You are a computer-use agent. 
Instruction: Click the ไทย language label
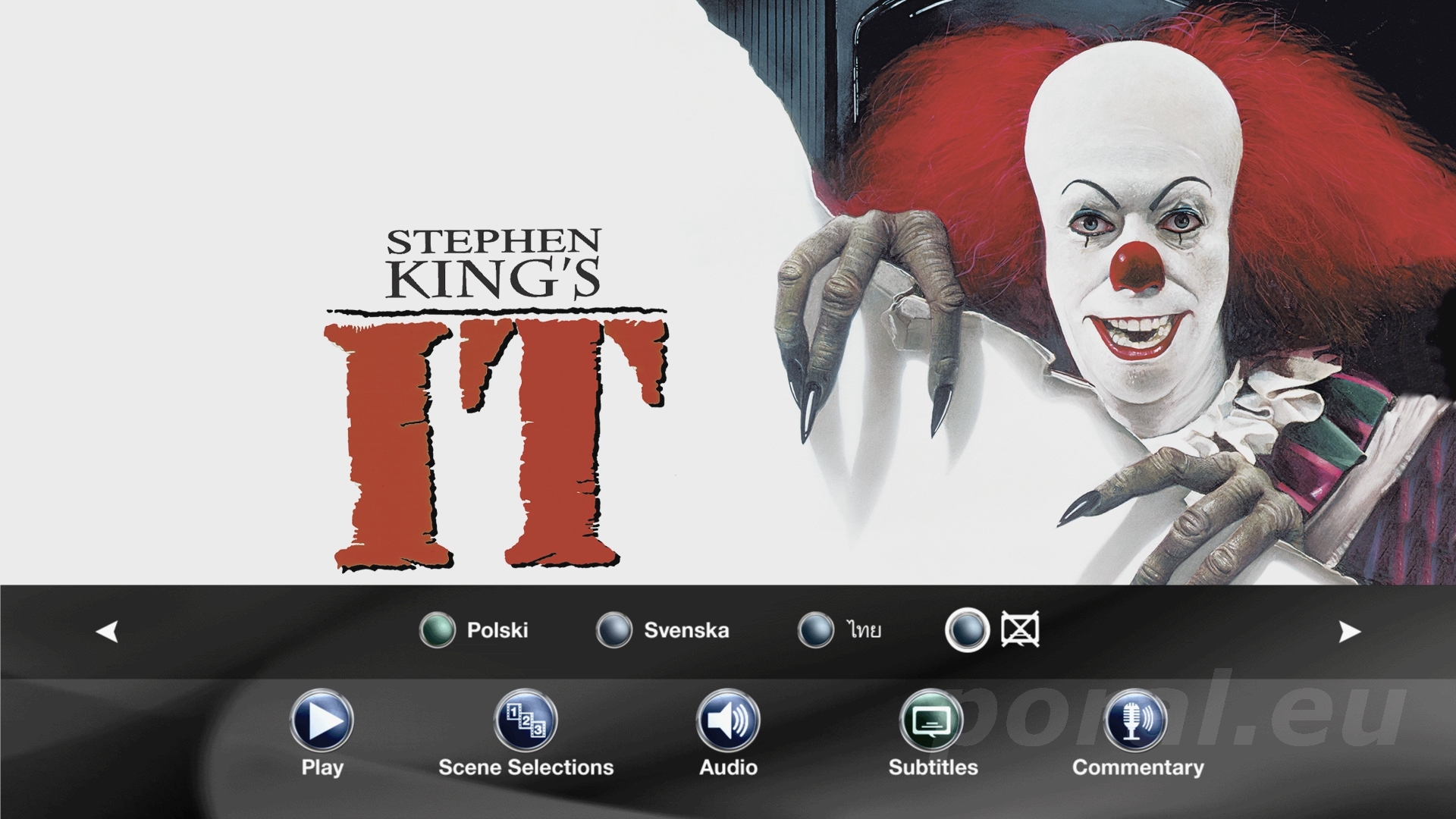coord(864,630)
